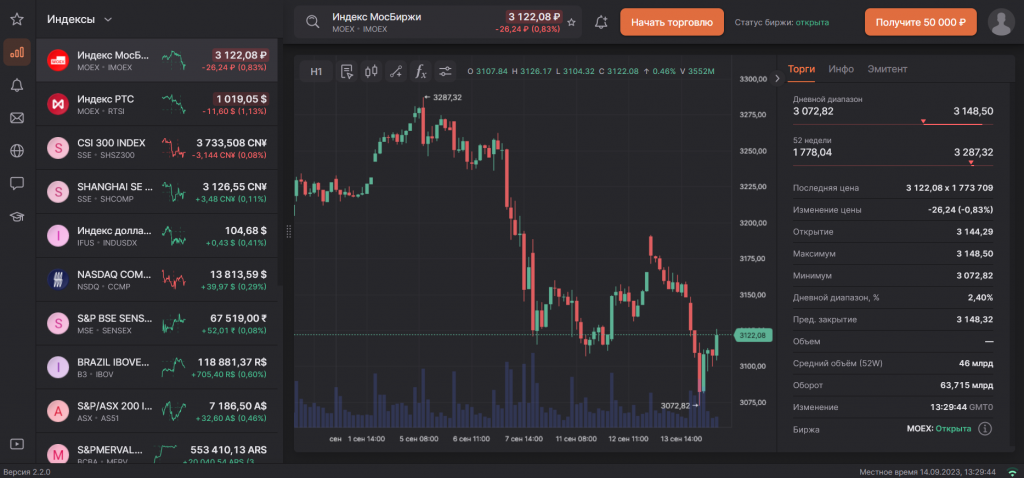Open the envelope messages icon in sidebar
Screen dimensions: 1024x478
point(17,118)
